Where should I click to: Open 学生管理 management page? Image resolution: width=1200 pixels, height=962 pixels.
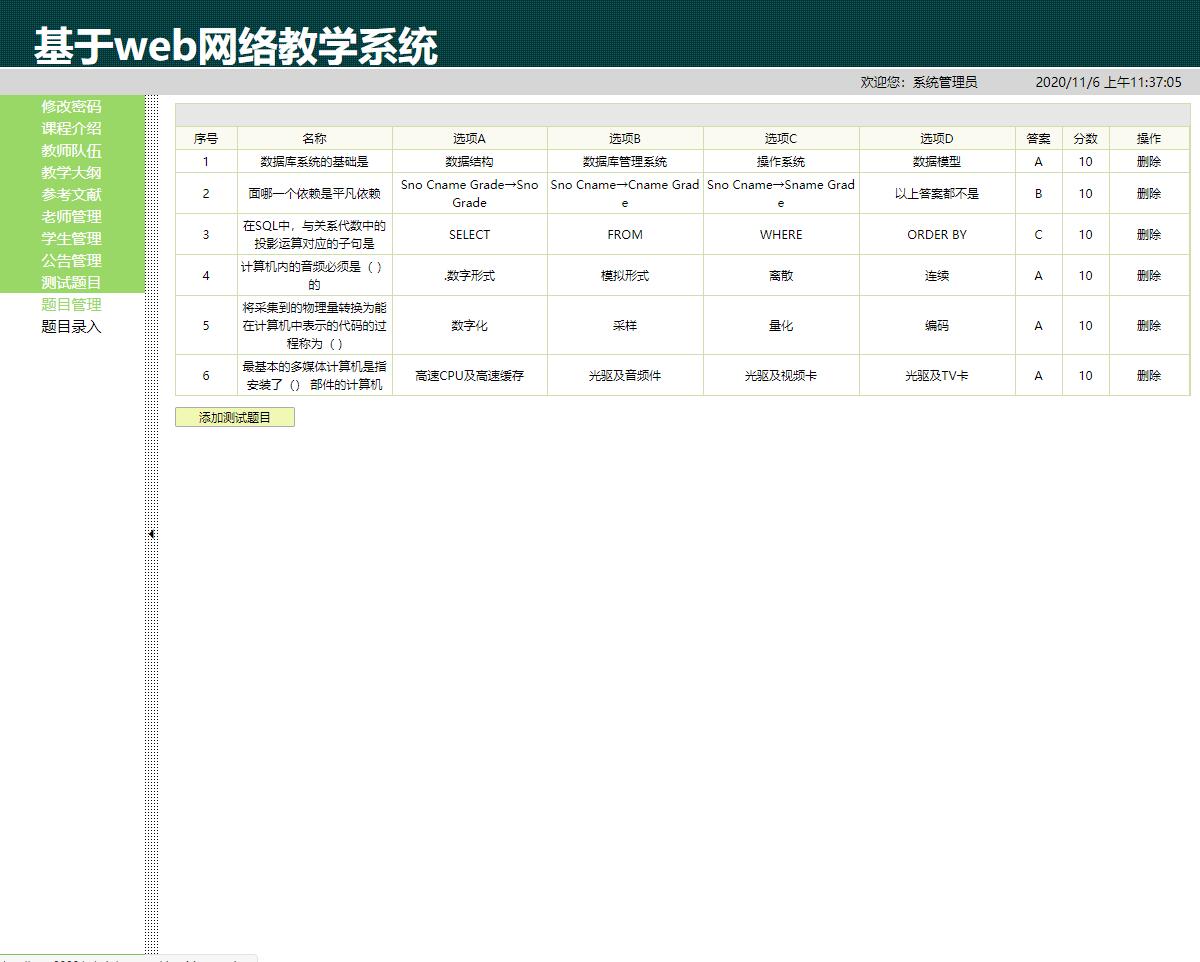click(x=70, y=238)
